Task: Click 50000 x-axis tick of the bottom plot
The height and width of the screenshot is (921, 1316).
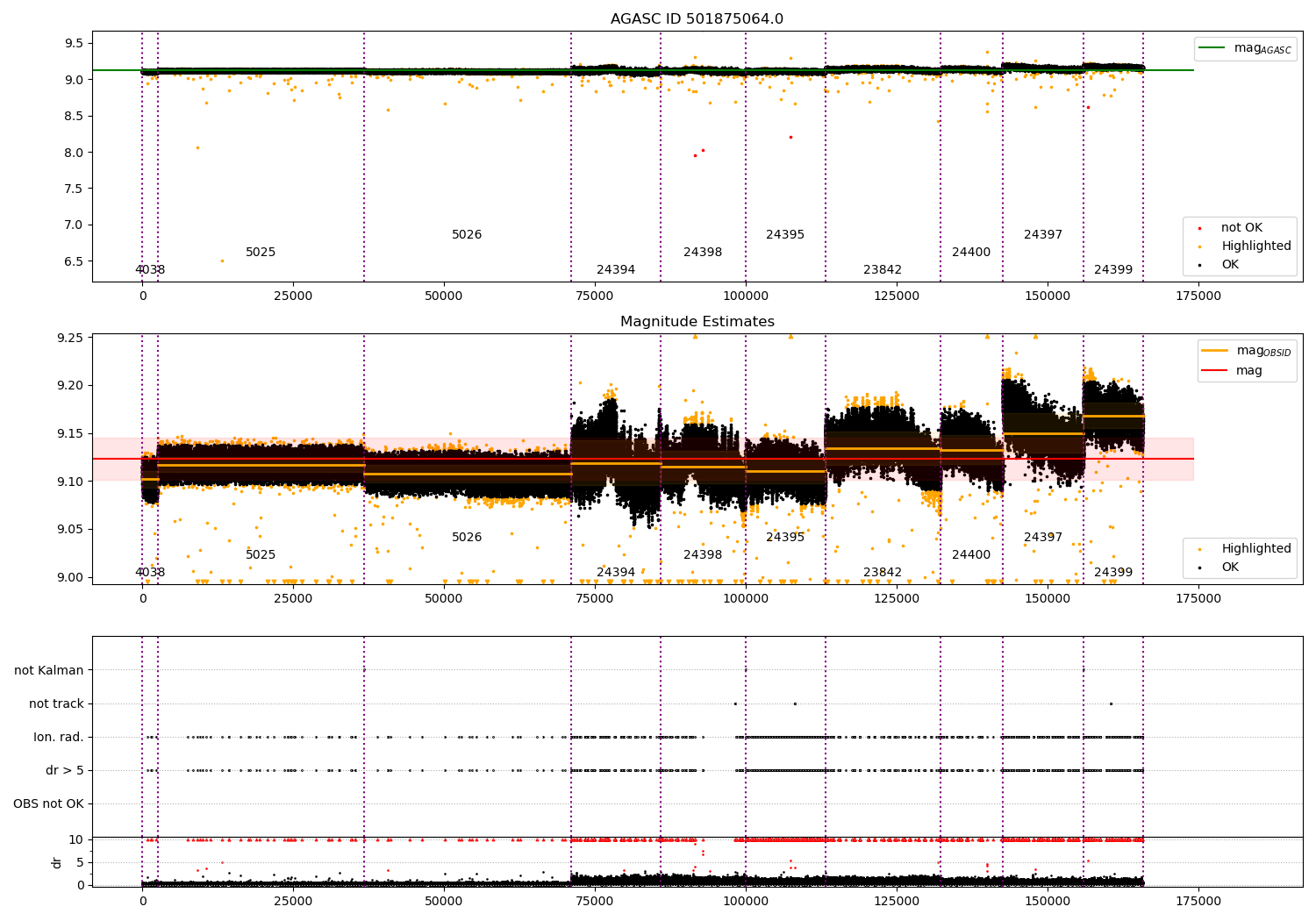Action: pyautogui.click(x=444, y=902)
